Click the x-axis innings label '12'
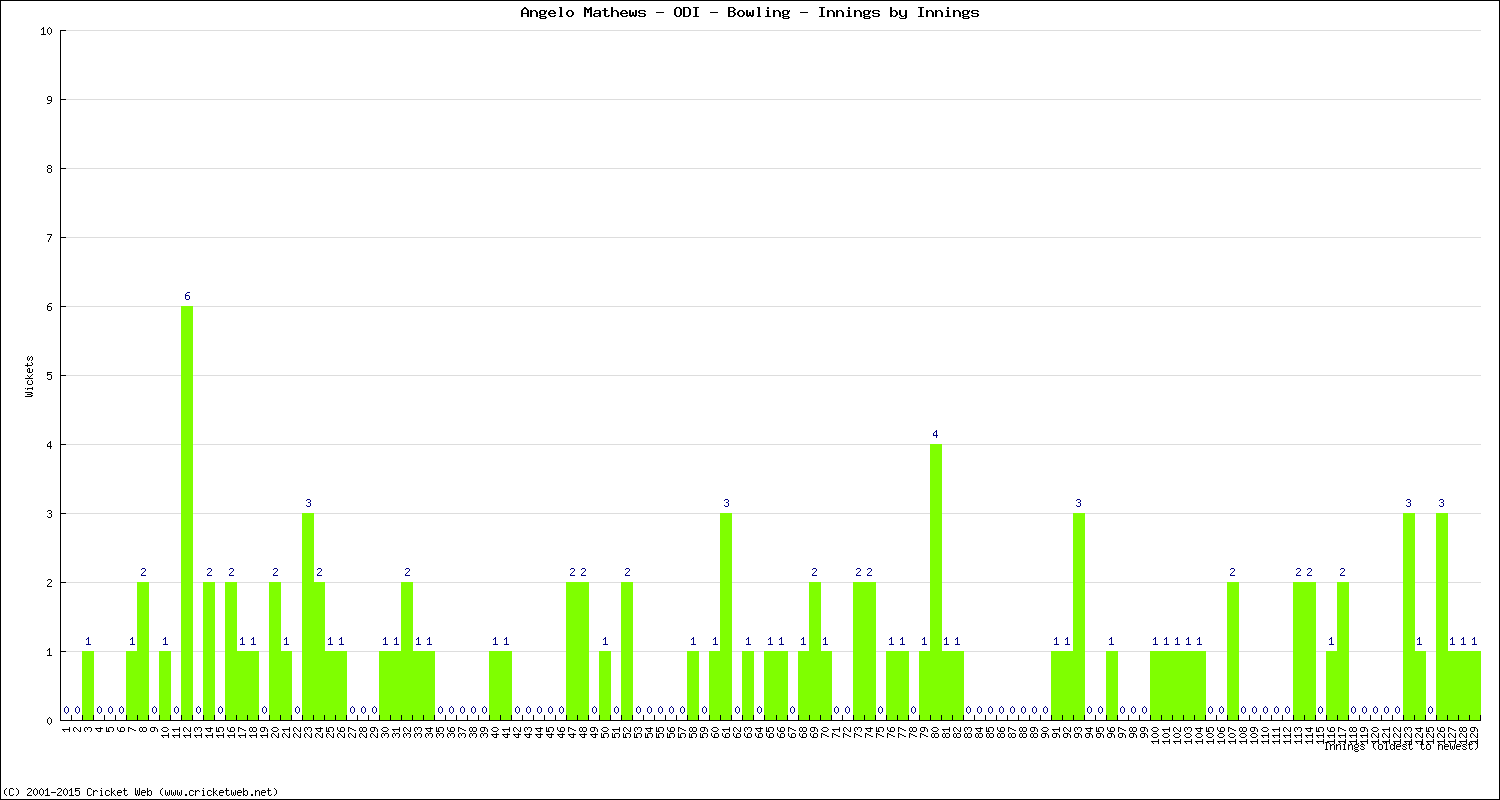Screen dimensions: 1500x800 187,732
